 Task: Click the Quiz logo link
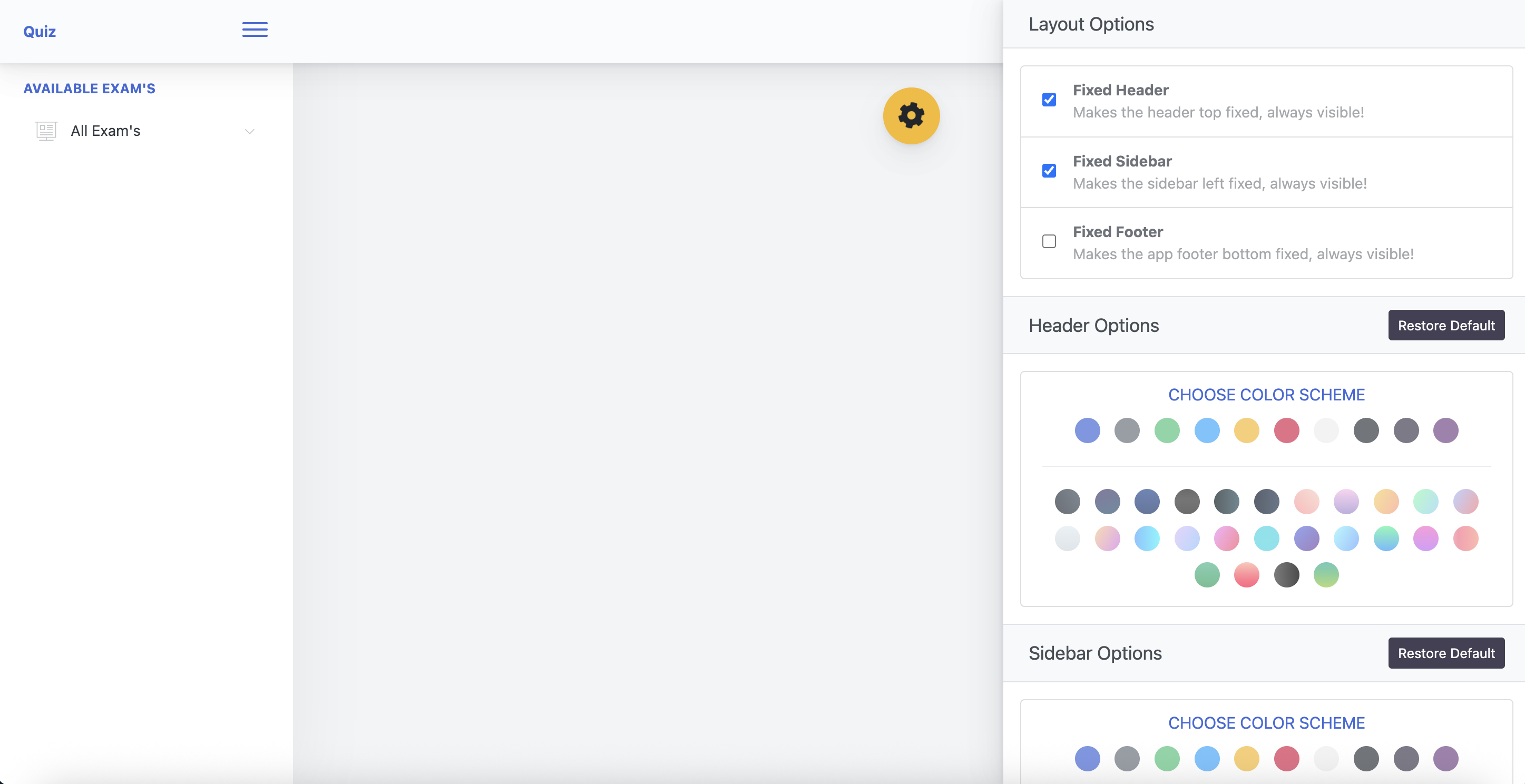(40, 32)
